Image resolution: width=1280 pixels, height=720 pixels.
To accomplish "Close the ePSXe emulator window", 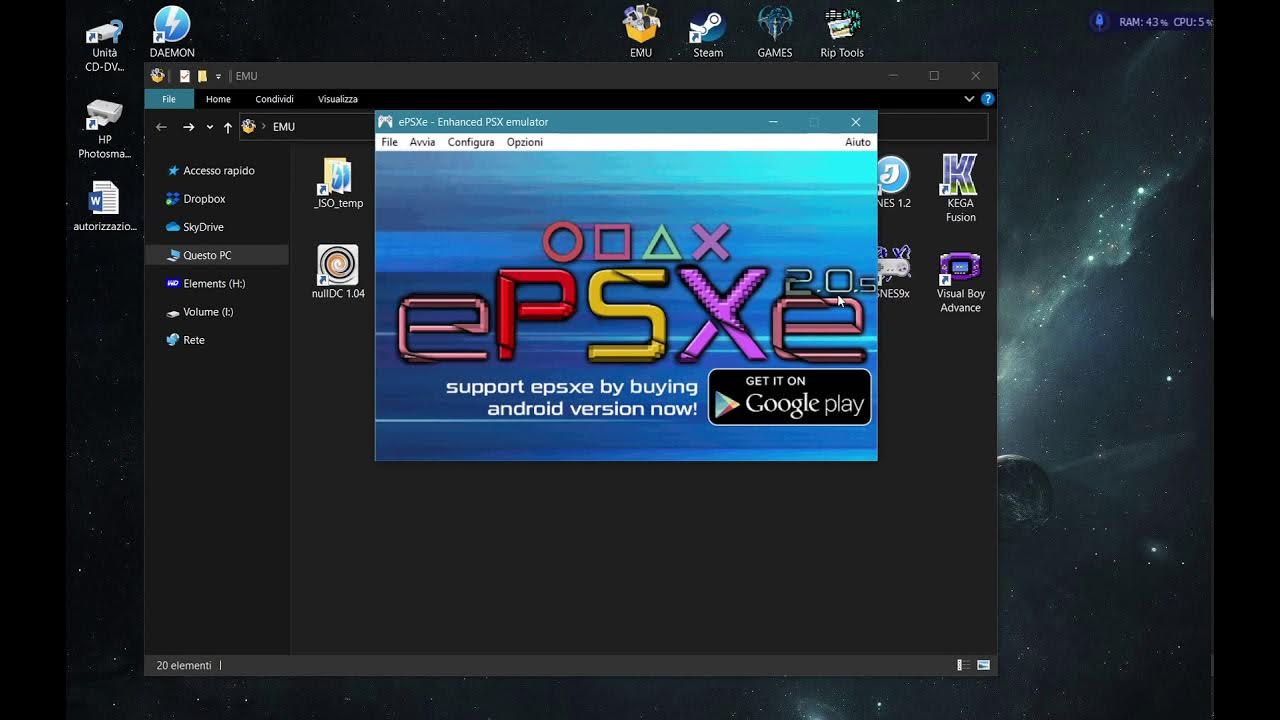I will (x=856, y=122).
